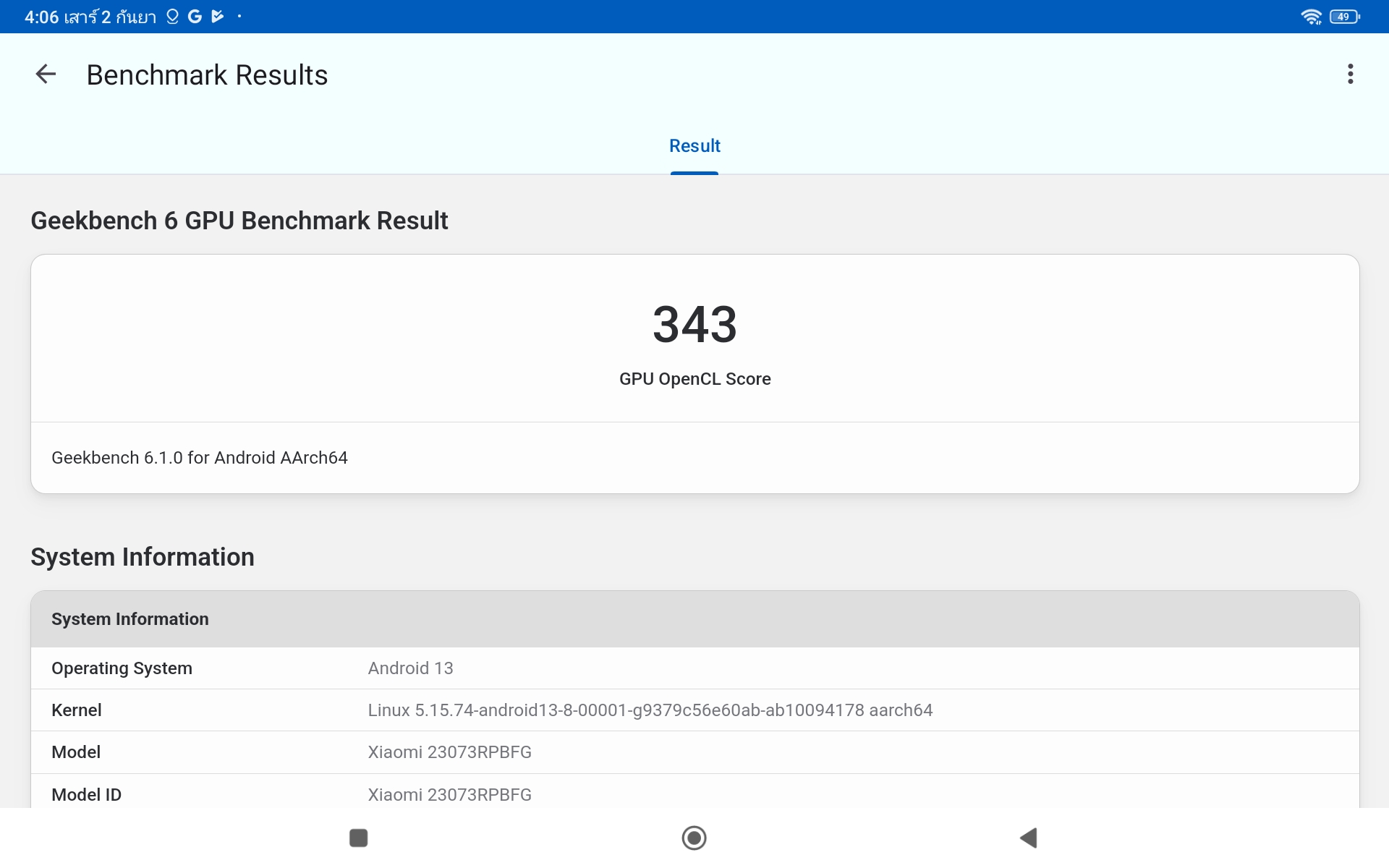The image size is (1389, 868).
Task: Tap the Google G notification icon
Action: click(x=195, y=17)
